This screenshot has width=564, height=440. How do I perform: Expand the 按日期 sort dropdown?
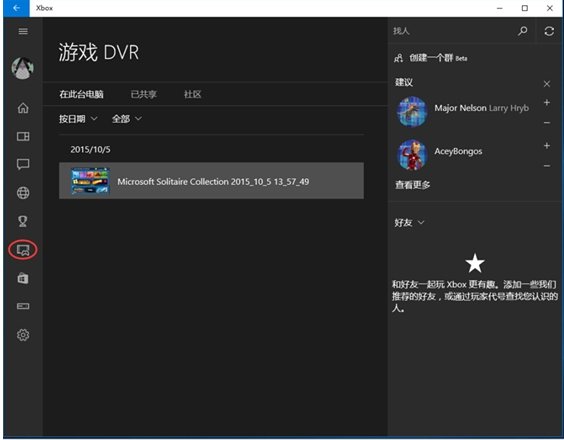(78, 119)
